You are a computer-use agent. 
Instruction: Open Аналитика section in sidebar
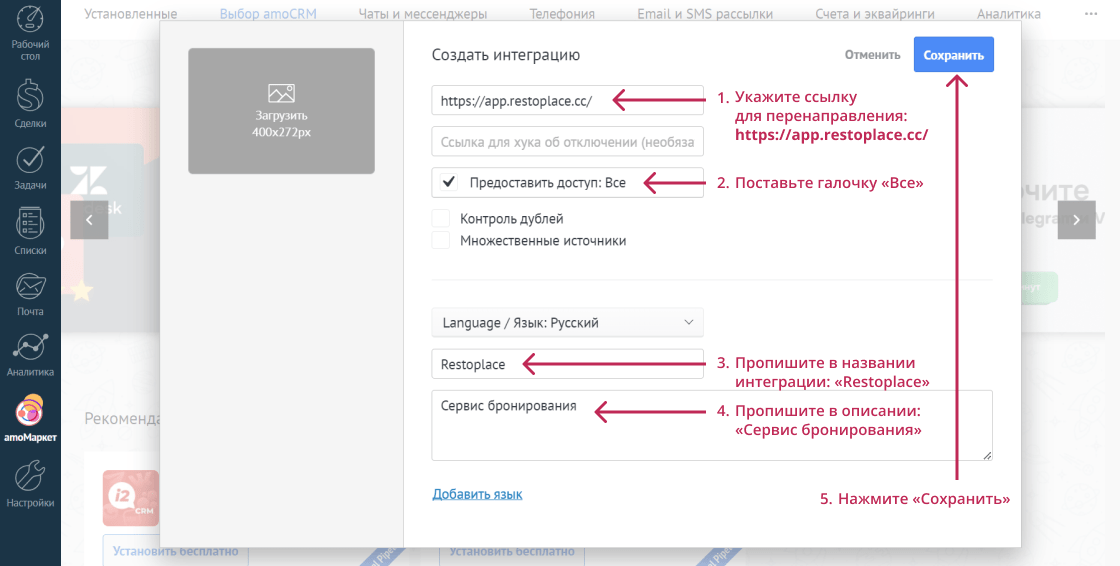point(30,354)
